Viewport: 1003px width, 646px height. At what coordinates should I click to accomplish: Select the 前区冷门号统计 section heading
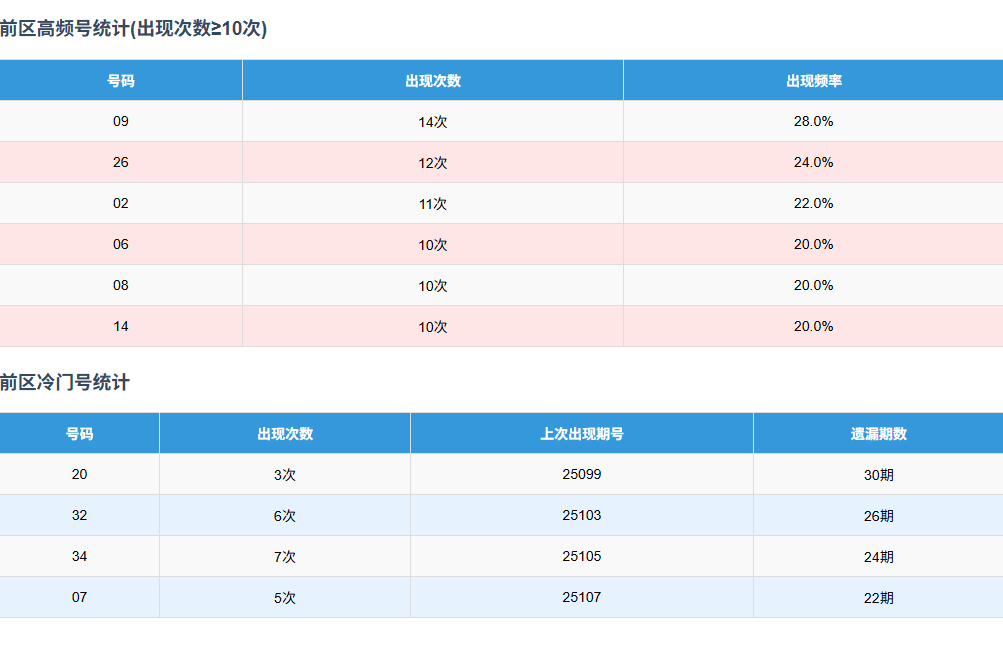[65, 382]
